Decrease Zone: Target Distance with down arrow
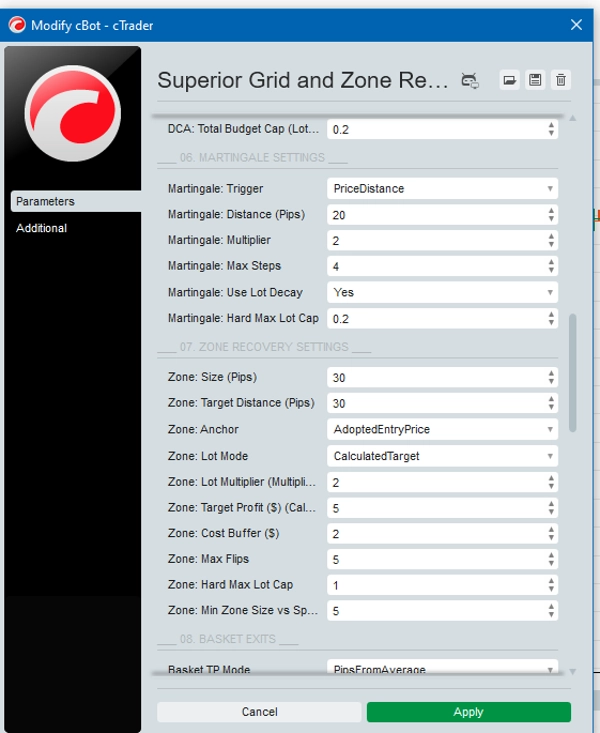 pos(551,408)
